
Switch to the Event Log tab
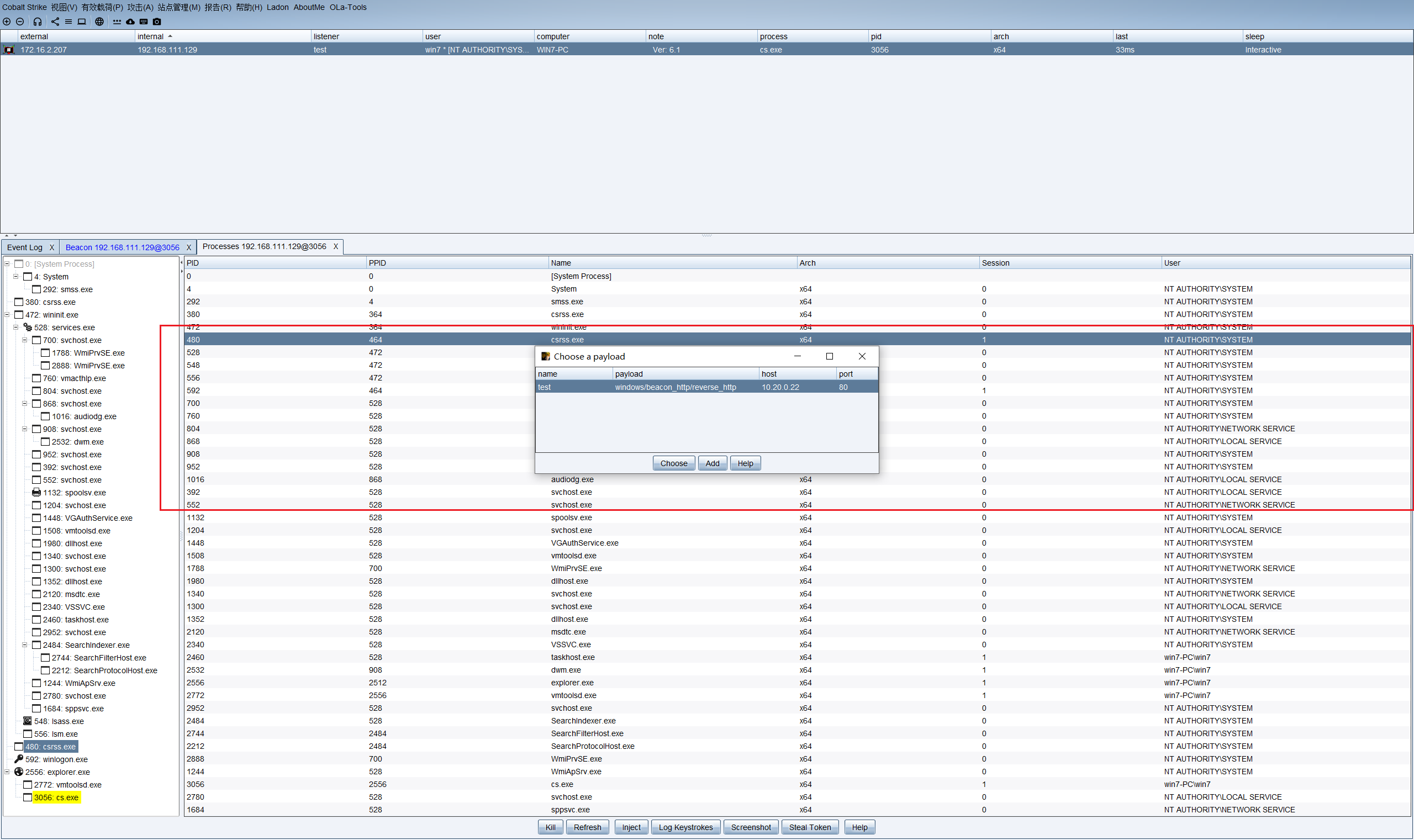coord(25,247)
